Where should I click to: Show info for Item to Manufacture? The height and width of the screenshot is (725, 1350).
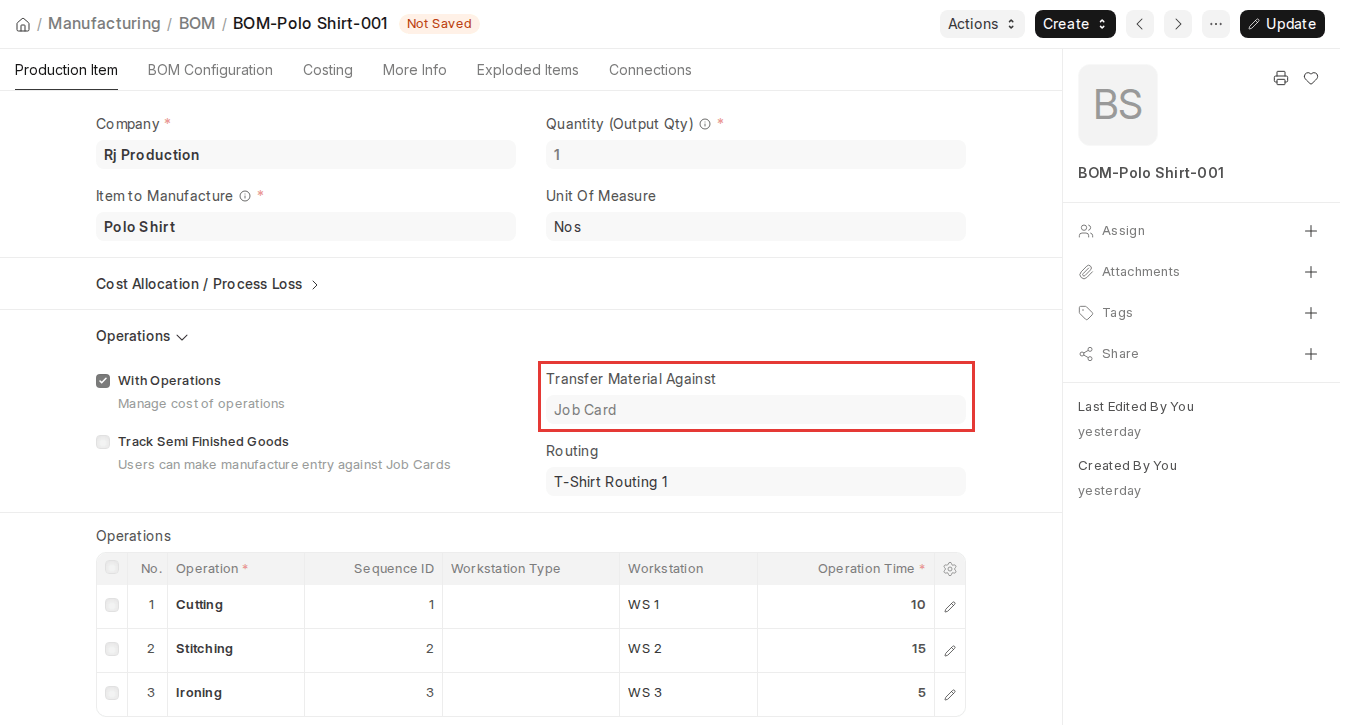coord(245,197)
